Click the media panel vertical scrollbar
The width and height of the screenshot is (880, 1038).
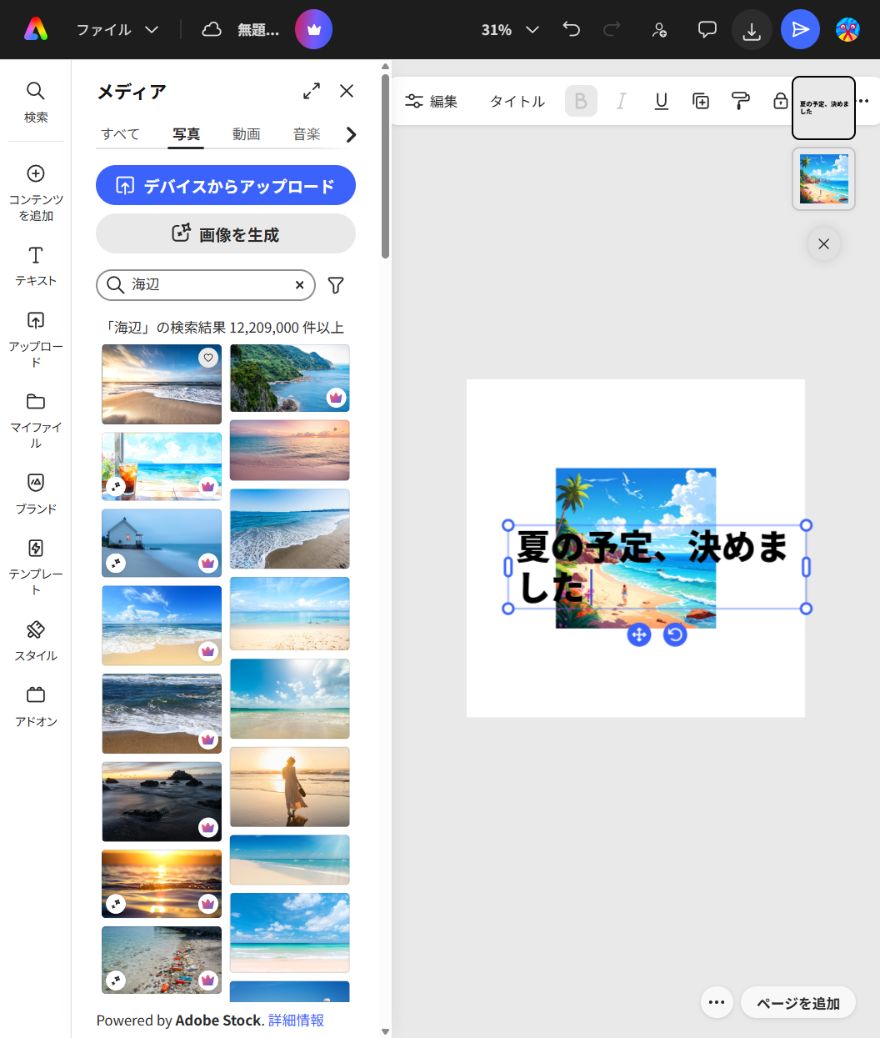(x=385, y=165)
